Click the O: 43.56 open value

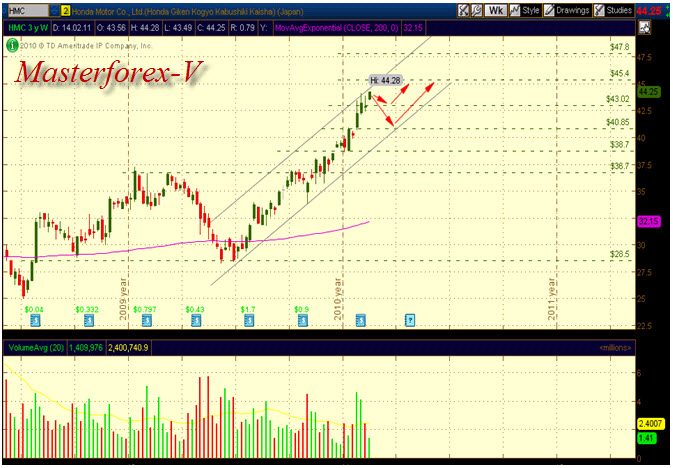[x=111, y=28]
